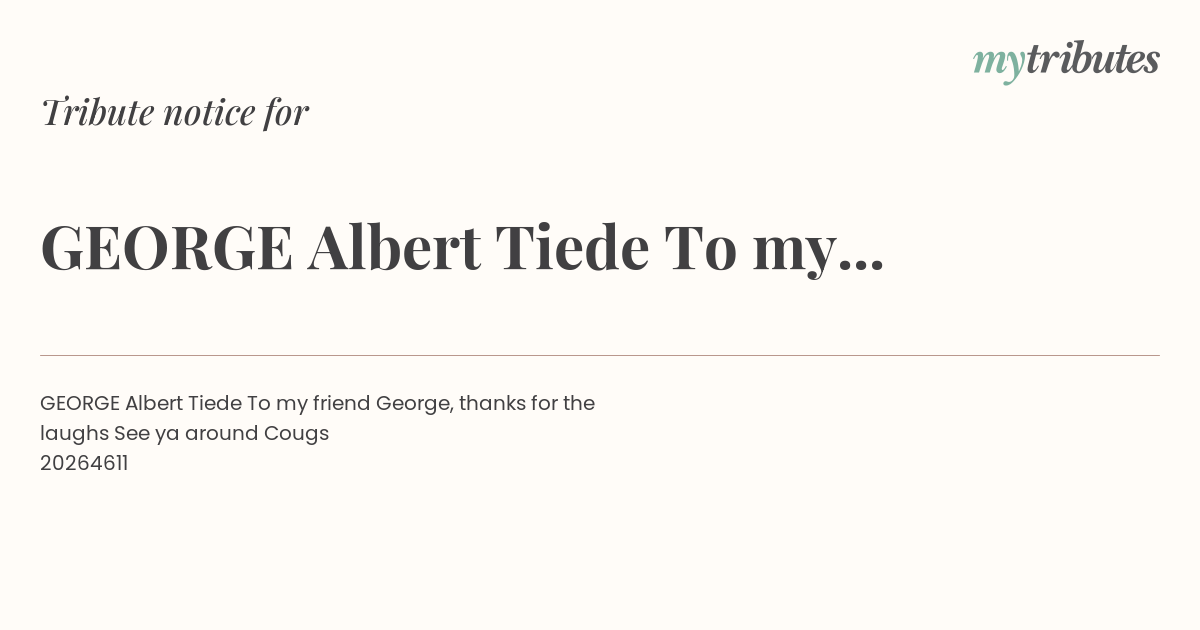Open the "GEORGE Albert Tiede To my..." title
This screenshot has width=1200, height=630.
tap(462, 248)
